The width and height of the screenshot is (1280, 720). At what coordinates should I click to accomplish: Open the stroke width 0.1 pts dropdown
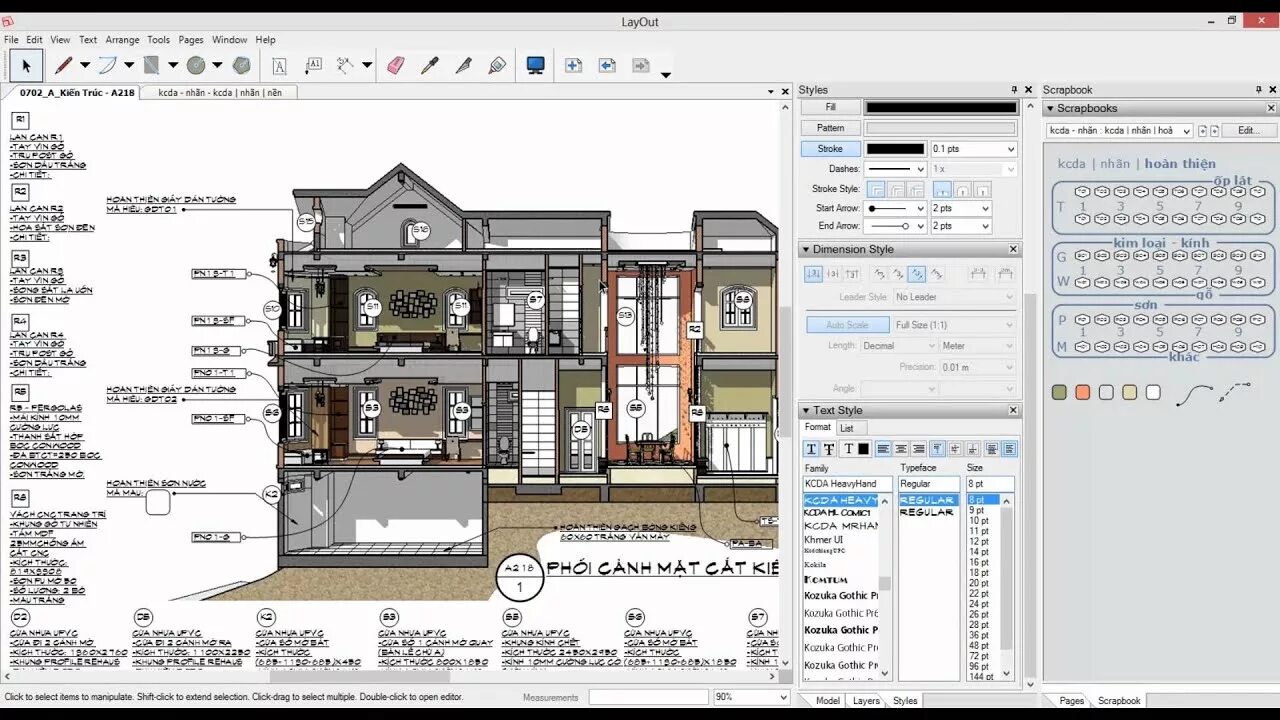[x=974, y=149]
